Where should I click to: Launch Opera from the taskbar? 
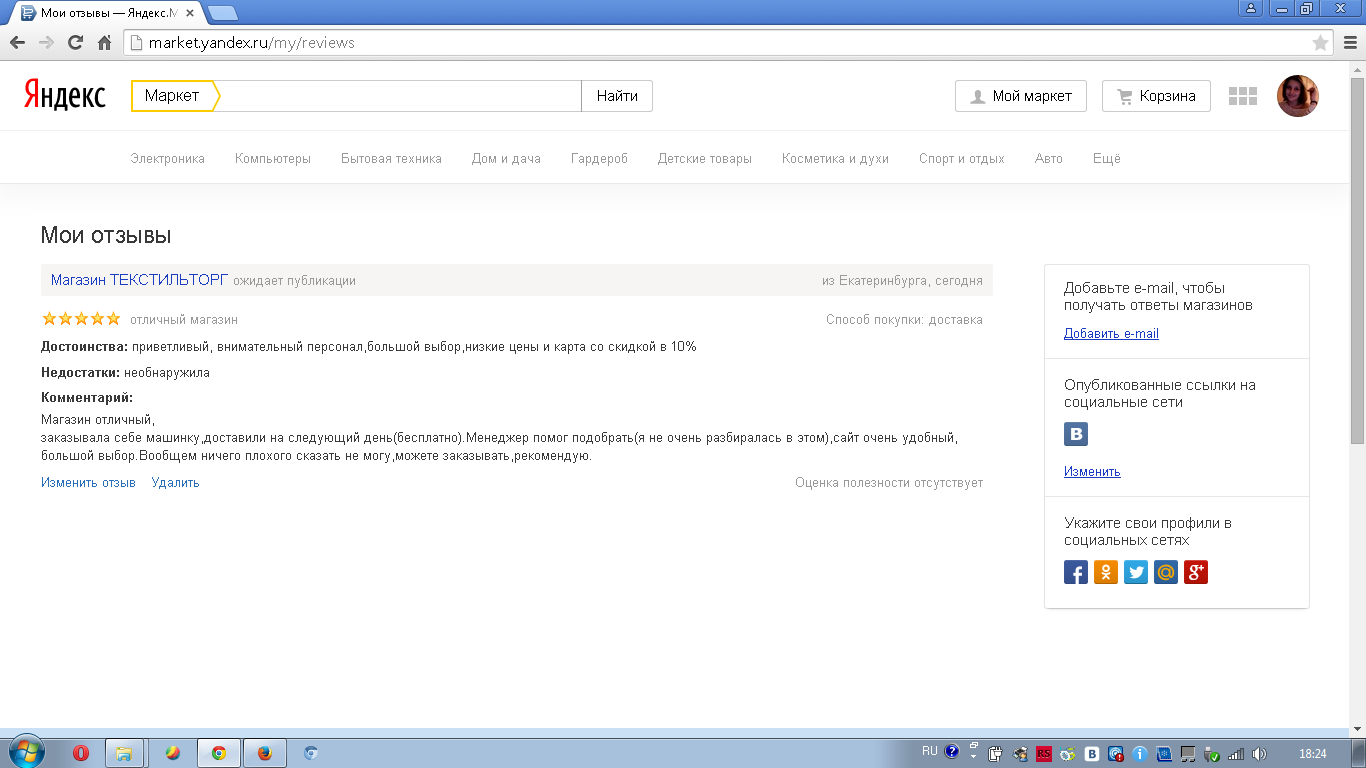pos(81,753)
